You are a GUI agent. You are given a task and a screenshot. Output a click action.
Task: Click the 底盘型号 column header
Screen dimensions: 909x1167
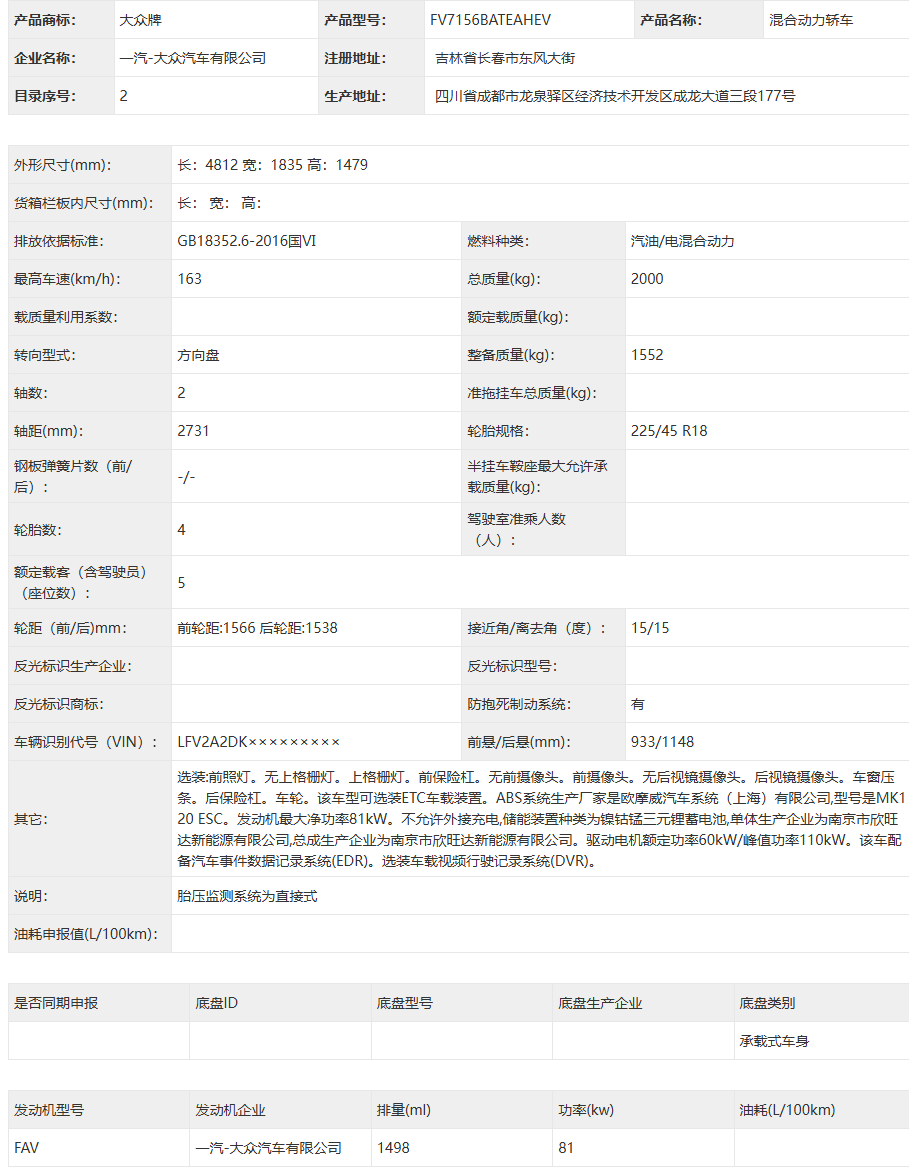[405, 1003]
